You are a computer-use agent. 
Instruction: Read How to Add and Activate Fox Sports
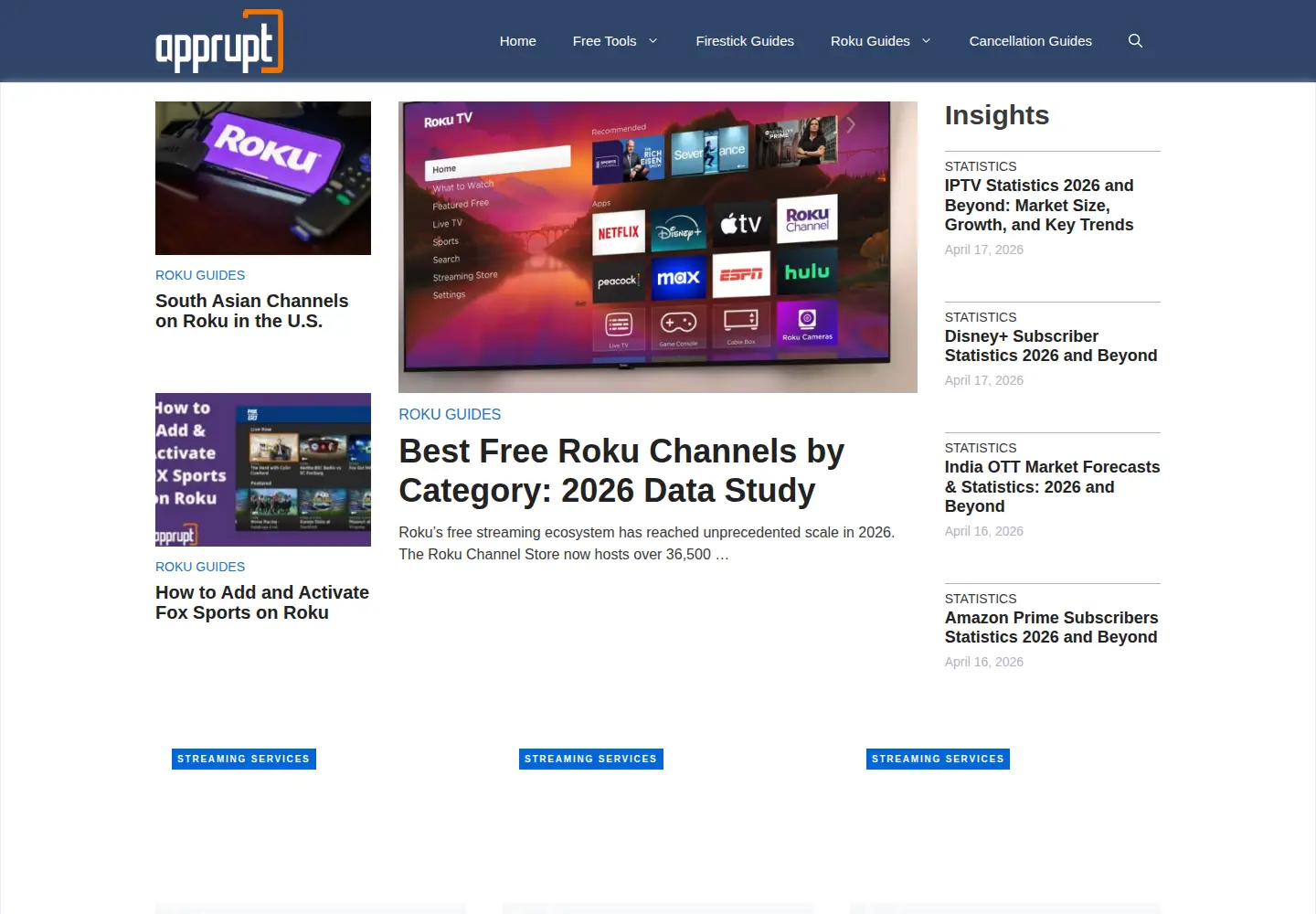[x=262, y=602]
